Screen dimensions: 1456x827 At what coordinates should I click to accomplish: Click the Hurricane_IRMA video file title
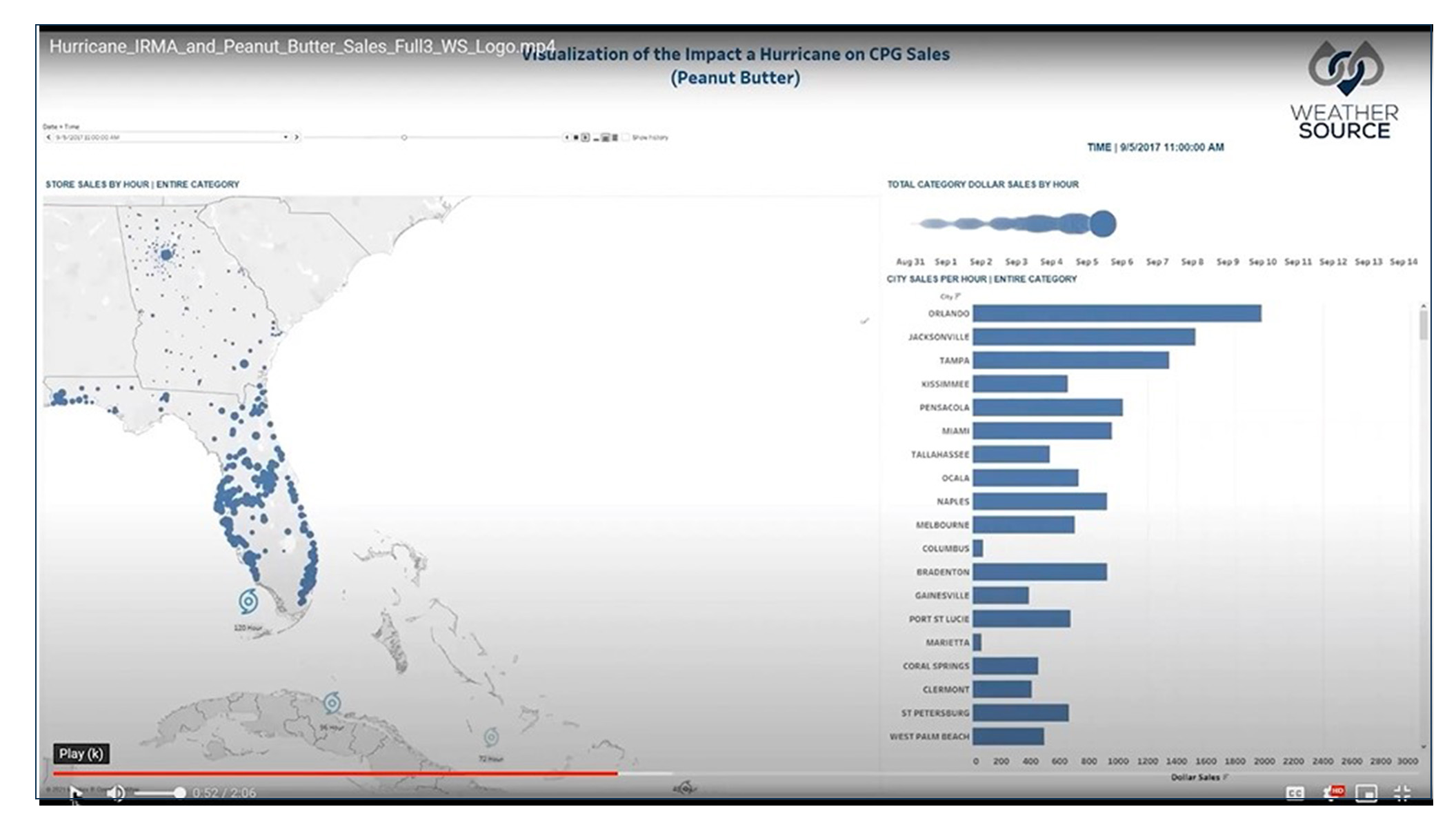click(x=302, y=46)
